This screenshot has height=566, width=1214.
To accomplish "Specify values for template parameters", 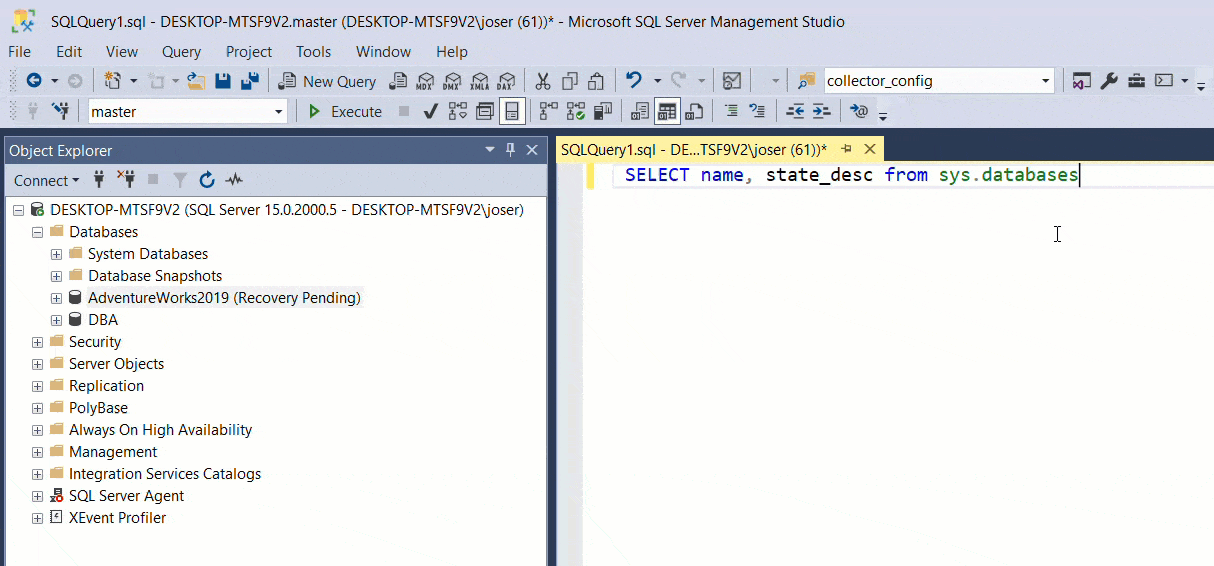I will [x=859, y=111].
